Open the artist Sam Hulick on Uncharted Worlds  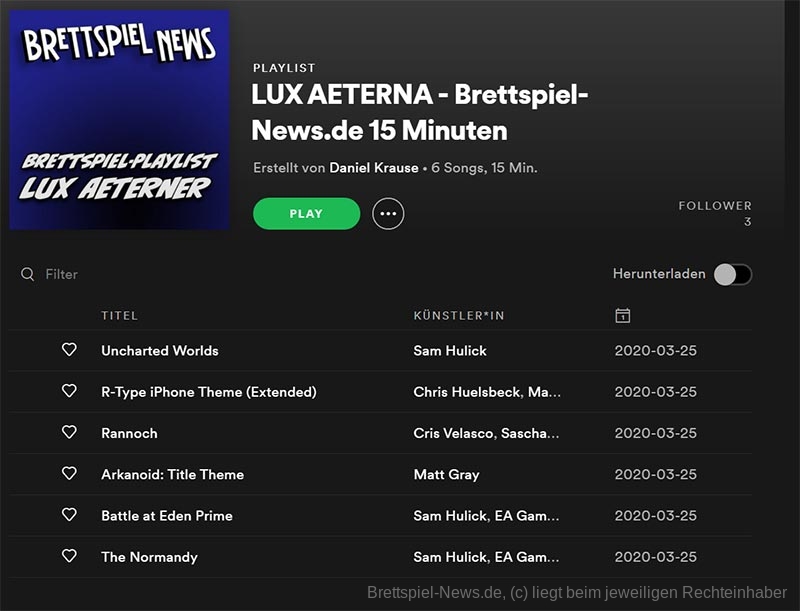click(x=449, y=350)
